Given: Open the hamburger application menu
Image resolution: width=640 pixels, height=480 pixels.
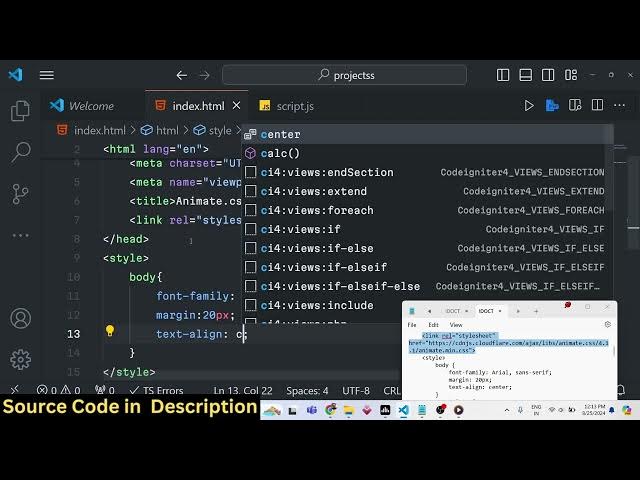Looking at the screenshot, I should point(47,75).
